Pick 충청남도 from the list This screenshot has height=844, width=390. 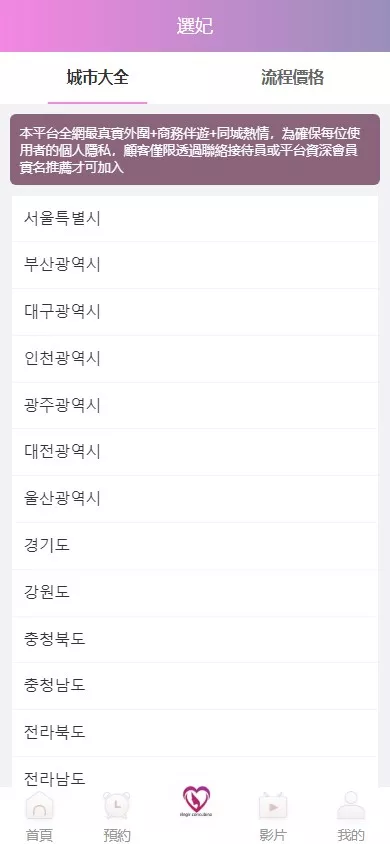click(195, 686)
